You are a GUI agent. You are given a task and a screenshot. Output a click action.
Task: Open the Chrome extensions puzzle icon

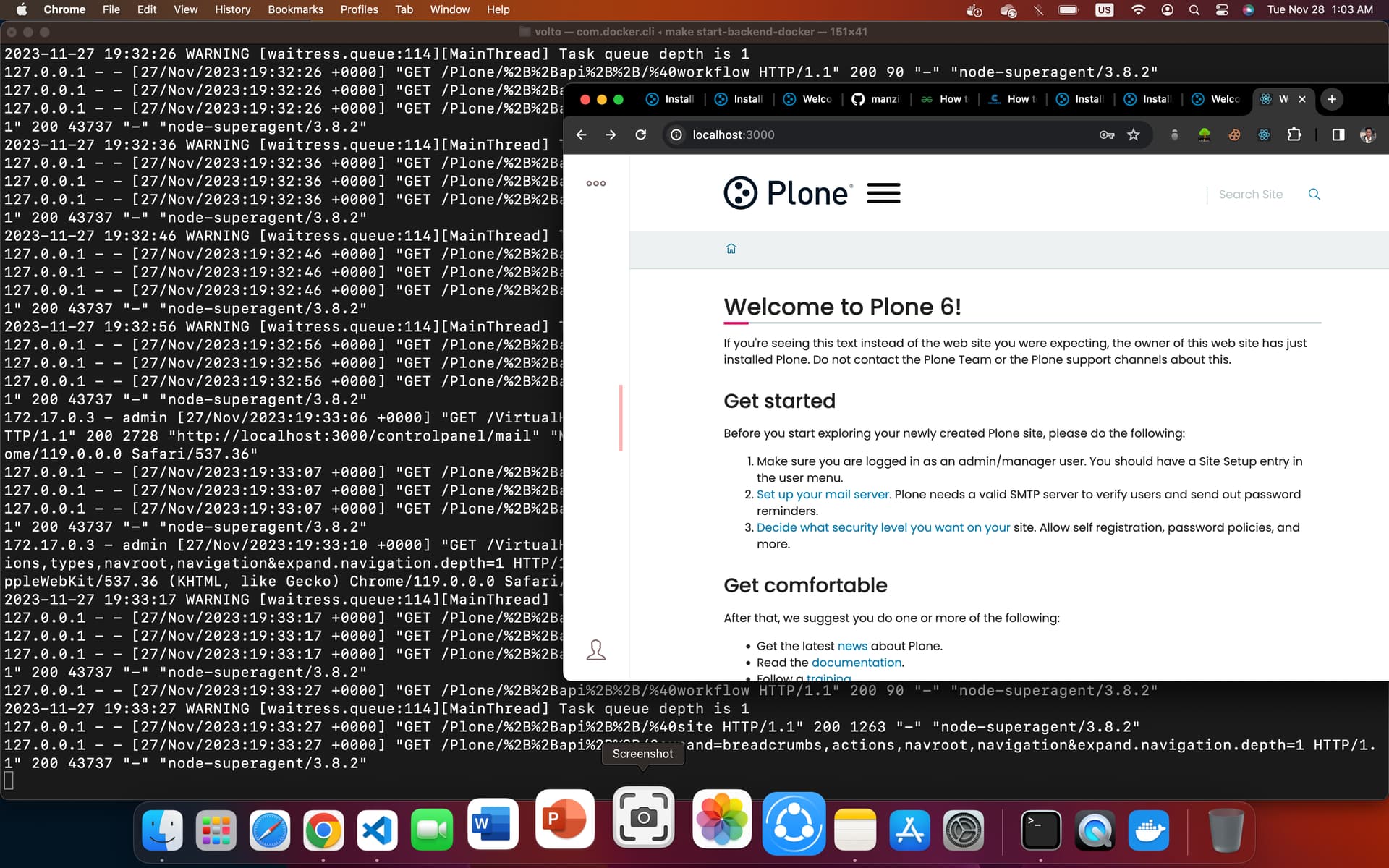coord(1294,135)
